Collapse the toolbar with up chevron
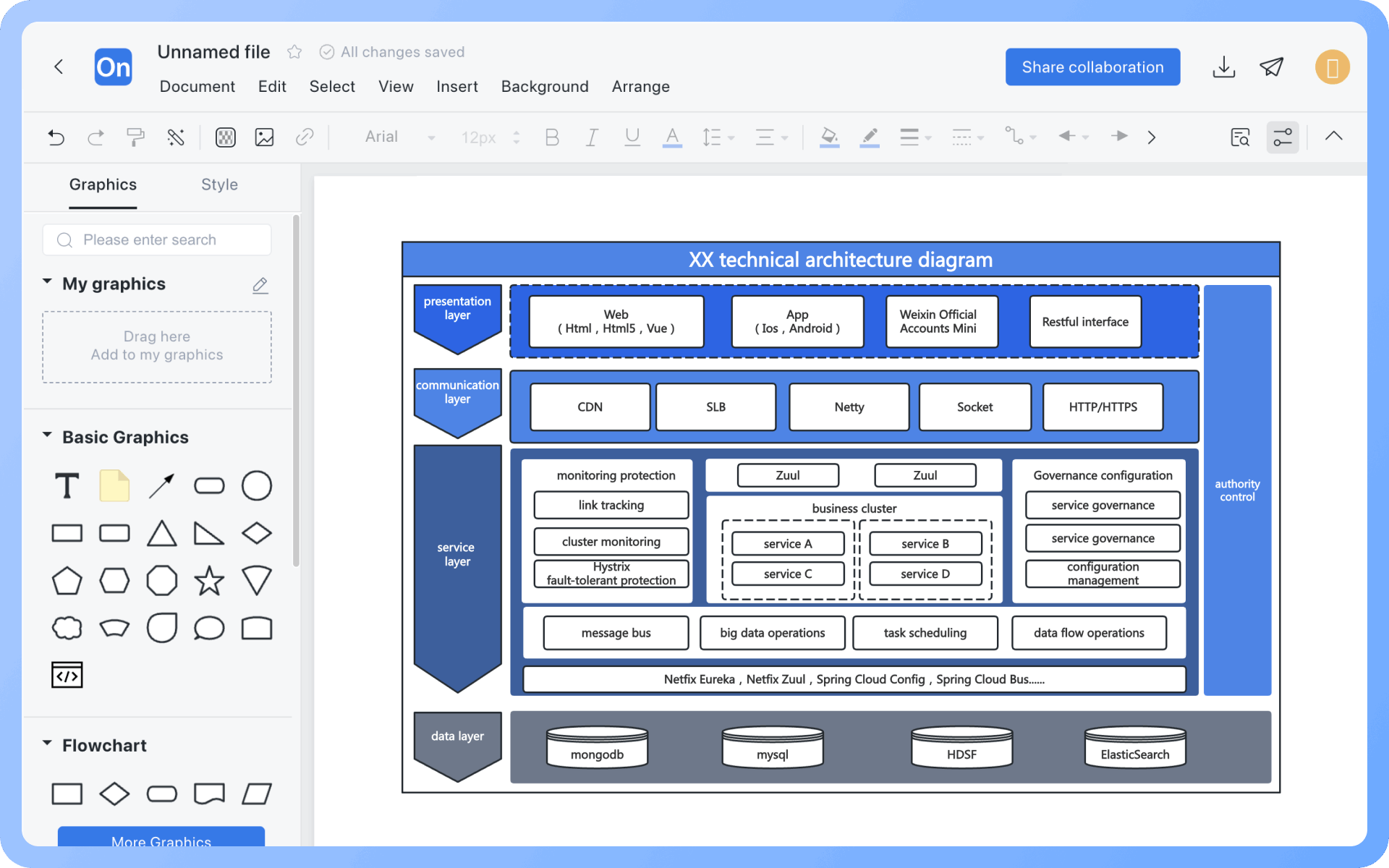The image size is (1389, 868). 1334,136
